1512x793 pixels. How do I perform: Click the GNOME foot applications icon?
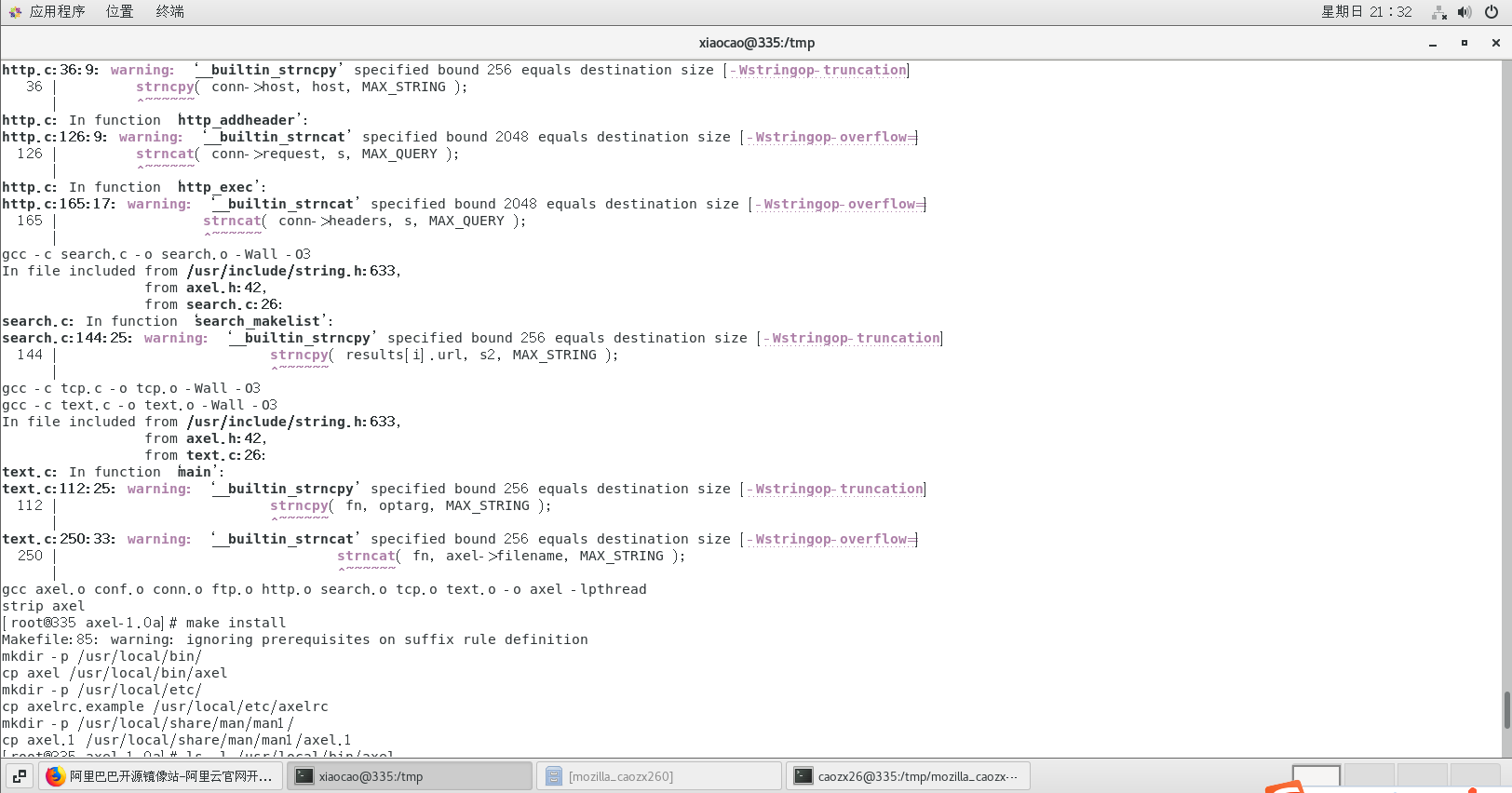tap(15, 11)
